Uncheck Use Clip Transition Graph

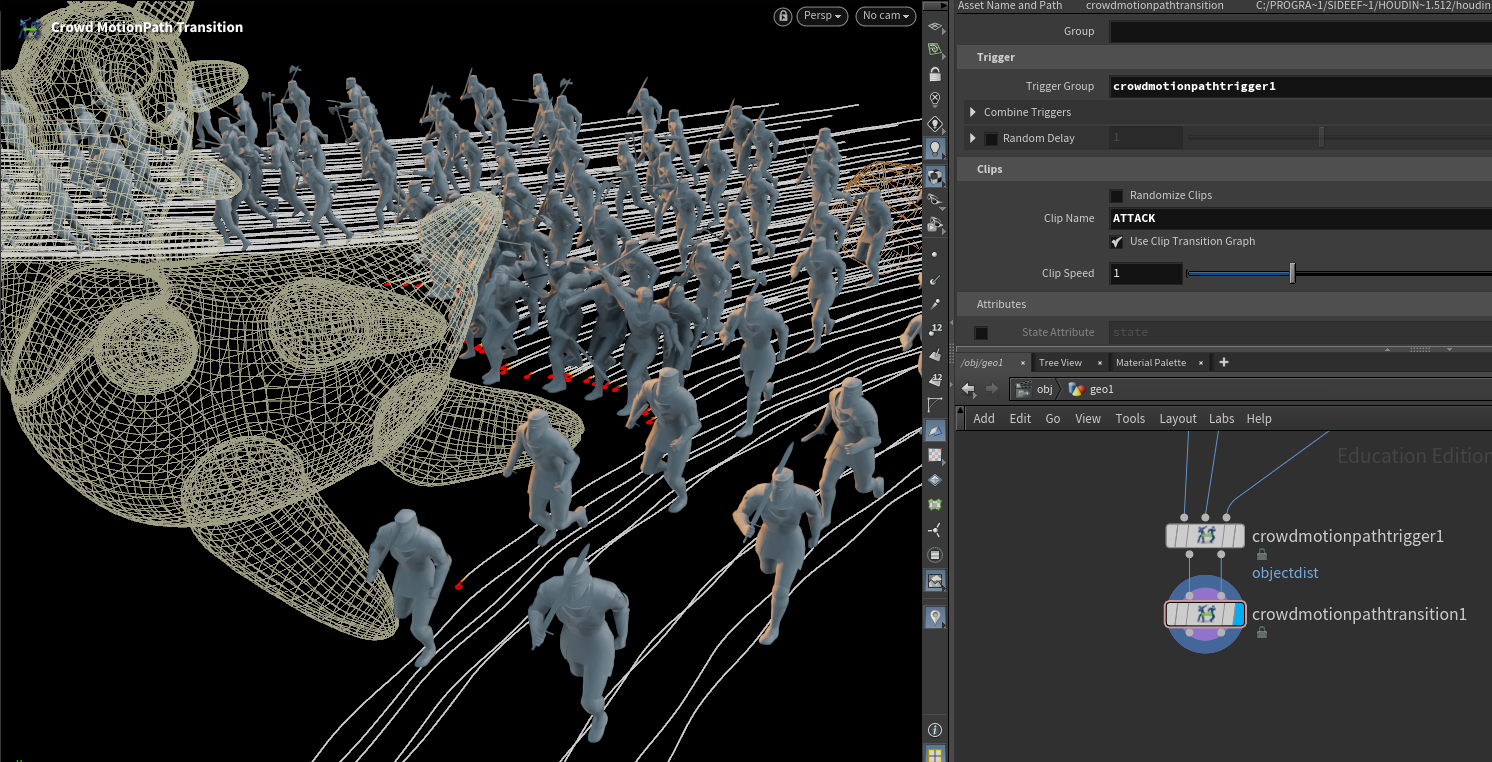tap(1116, 242)
